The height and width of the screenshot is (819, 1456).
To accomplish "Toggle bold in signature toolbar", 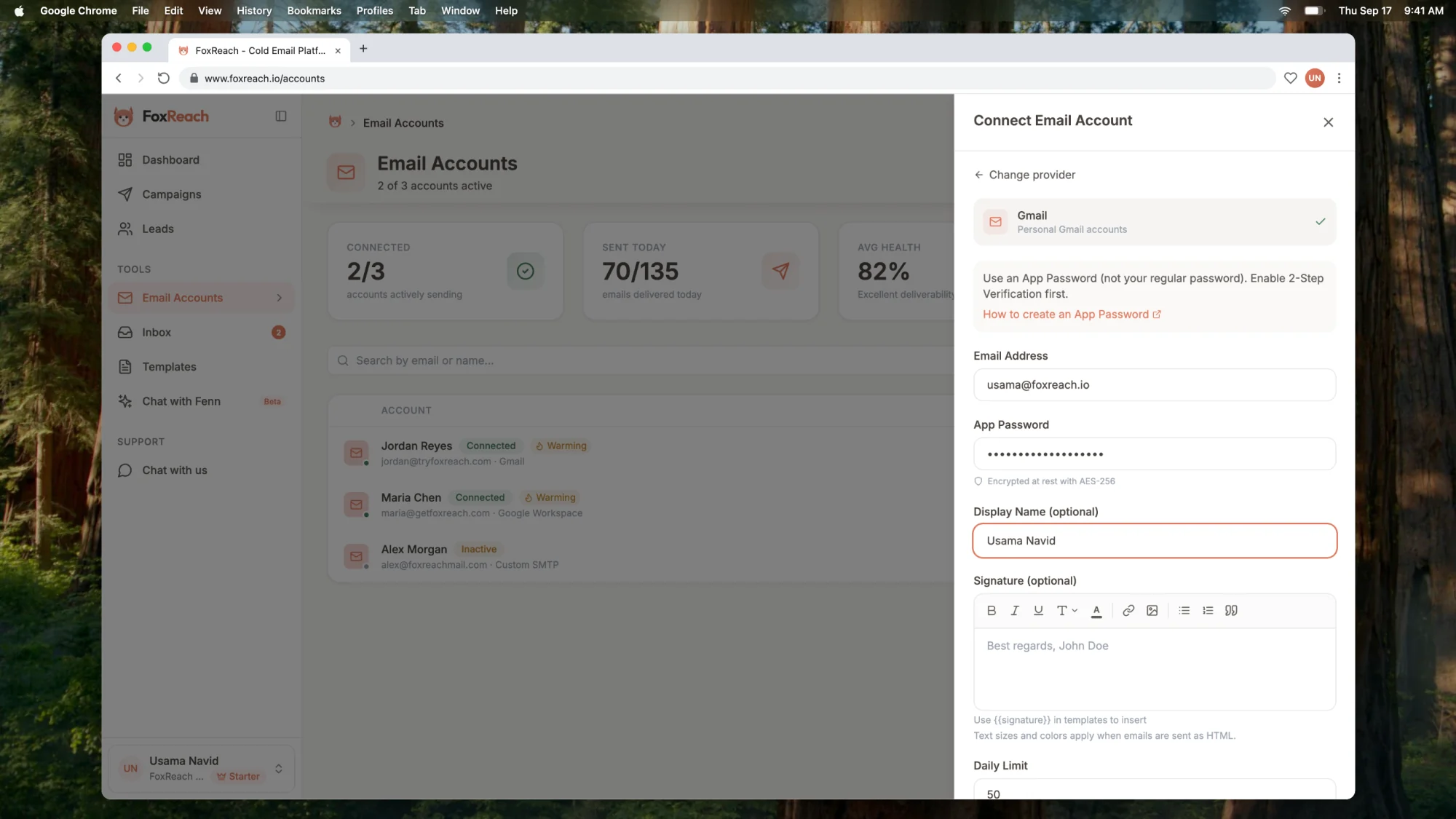I will [x=991, y=611].
